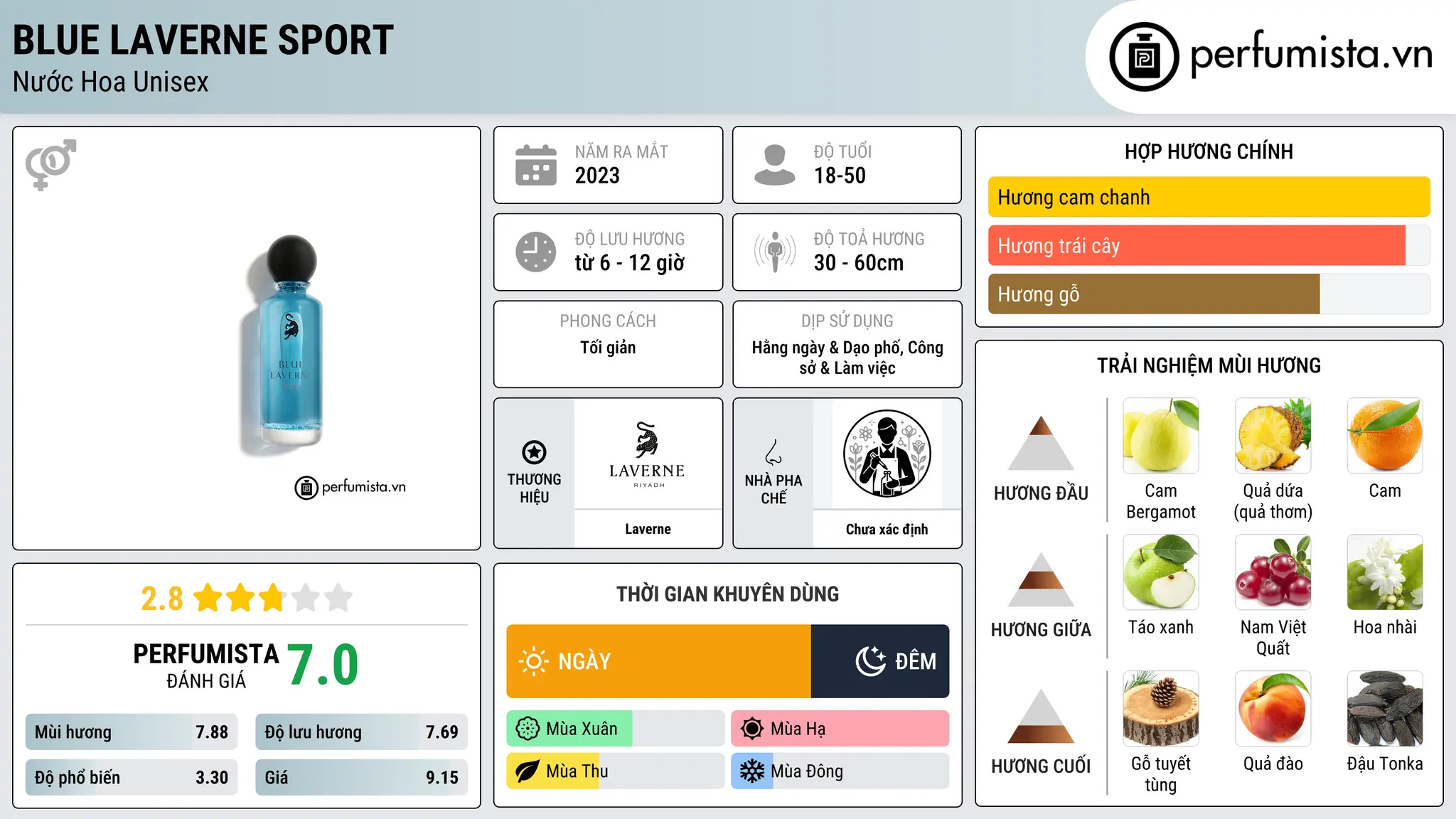Click the brown Hương gỗ bar
The width and height of the screenshot is (1456, 819).
[x=1154, y=294]
